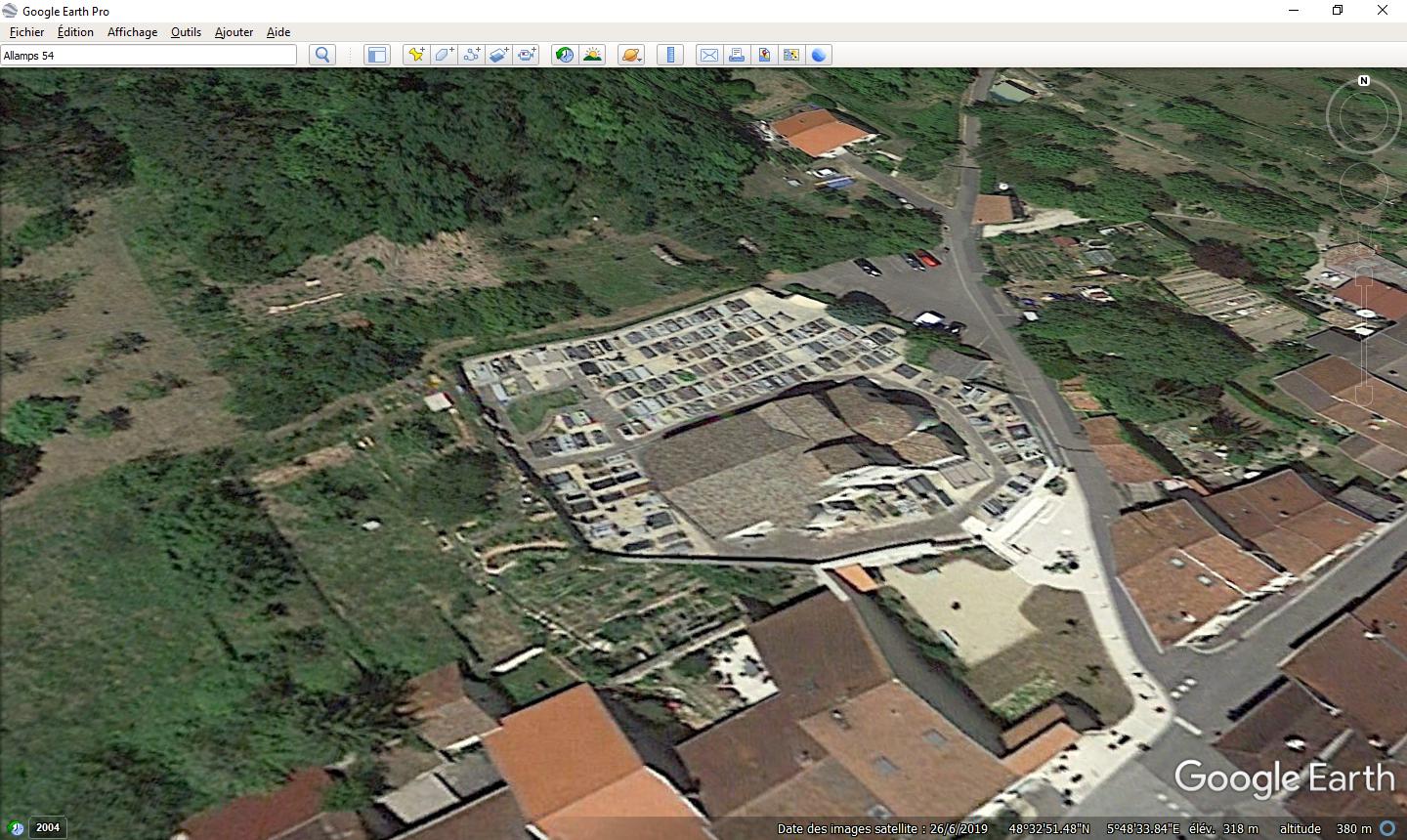The height and width of the screenshot is (840, 1407).
Task: Save the image using the toolbar
Action: [764, 55]
